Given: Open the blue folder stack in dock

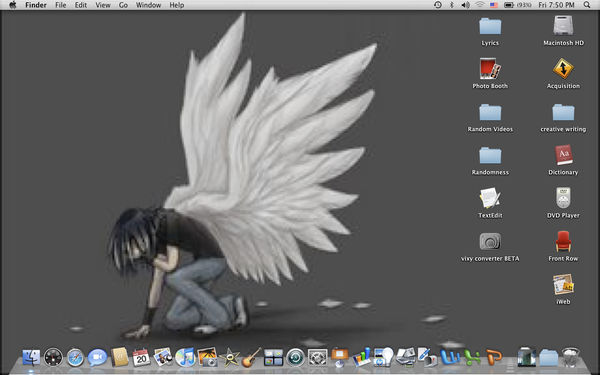Looking at the screenshot, I should click(549, 358).
